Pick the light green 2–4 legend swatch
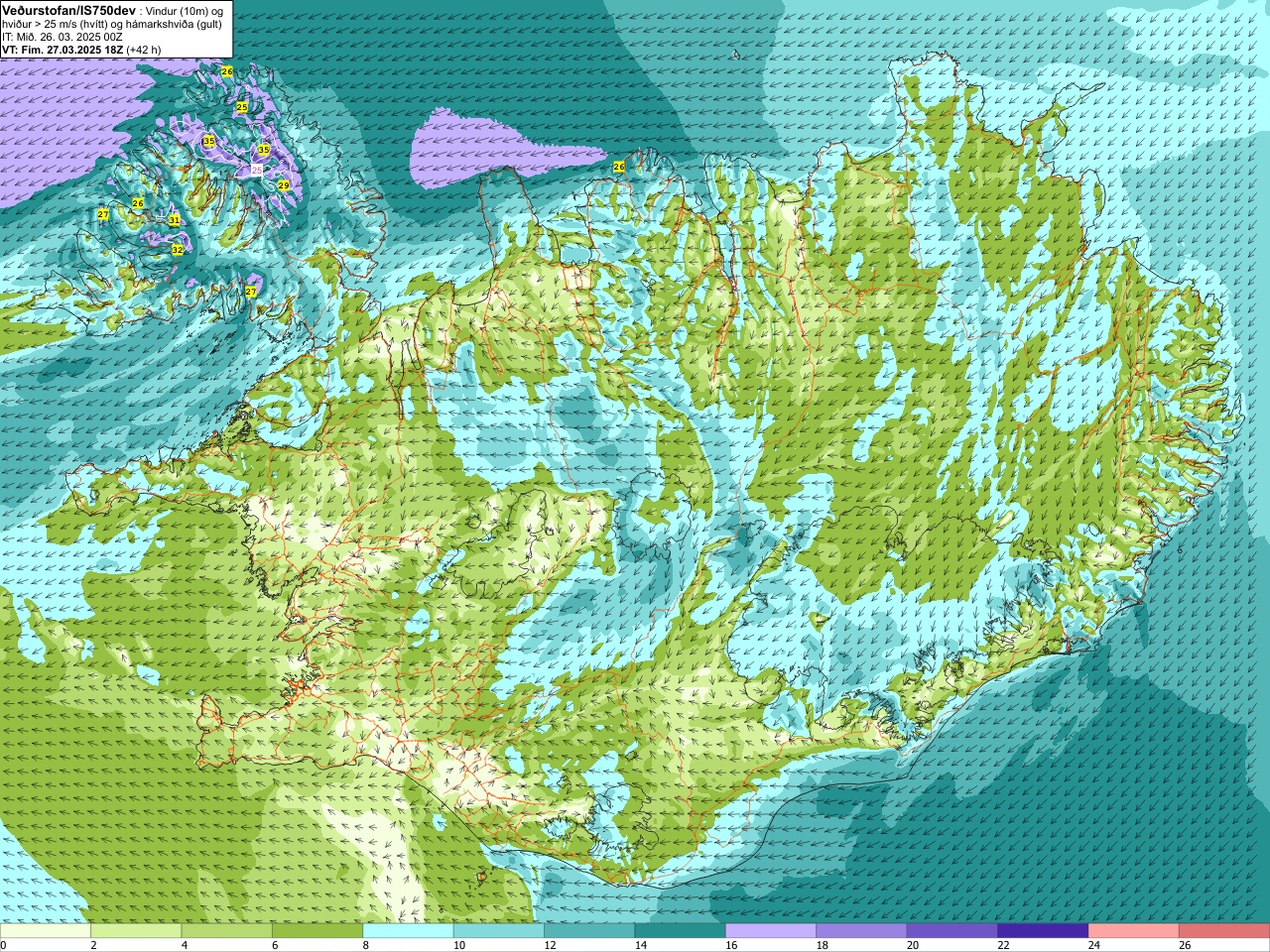This screenshot has height=952, width=1270. [136, 931]
